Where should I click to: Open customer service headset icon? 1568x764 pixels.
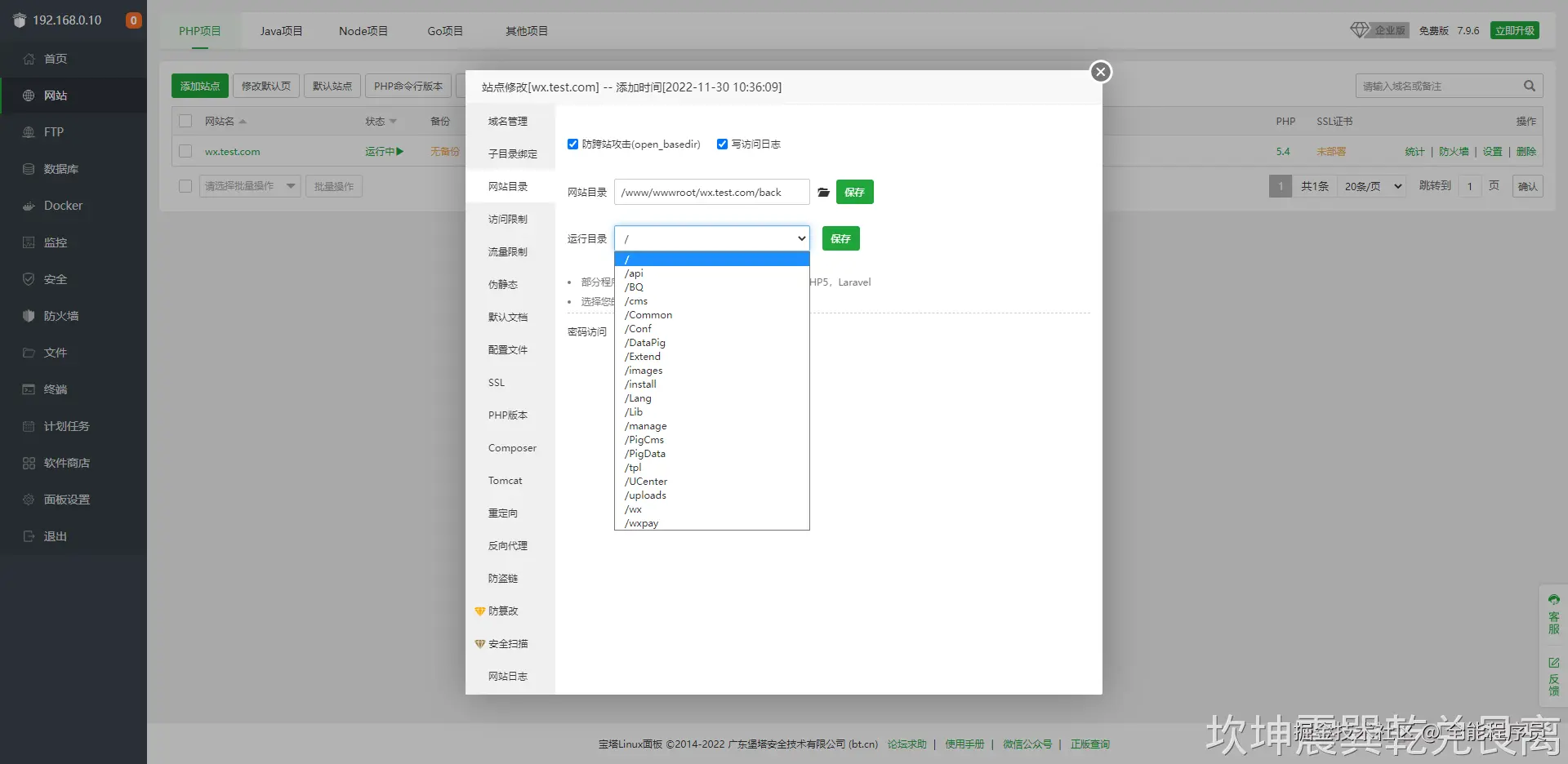click(x=1553, y=600)
